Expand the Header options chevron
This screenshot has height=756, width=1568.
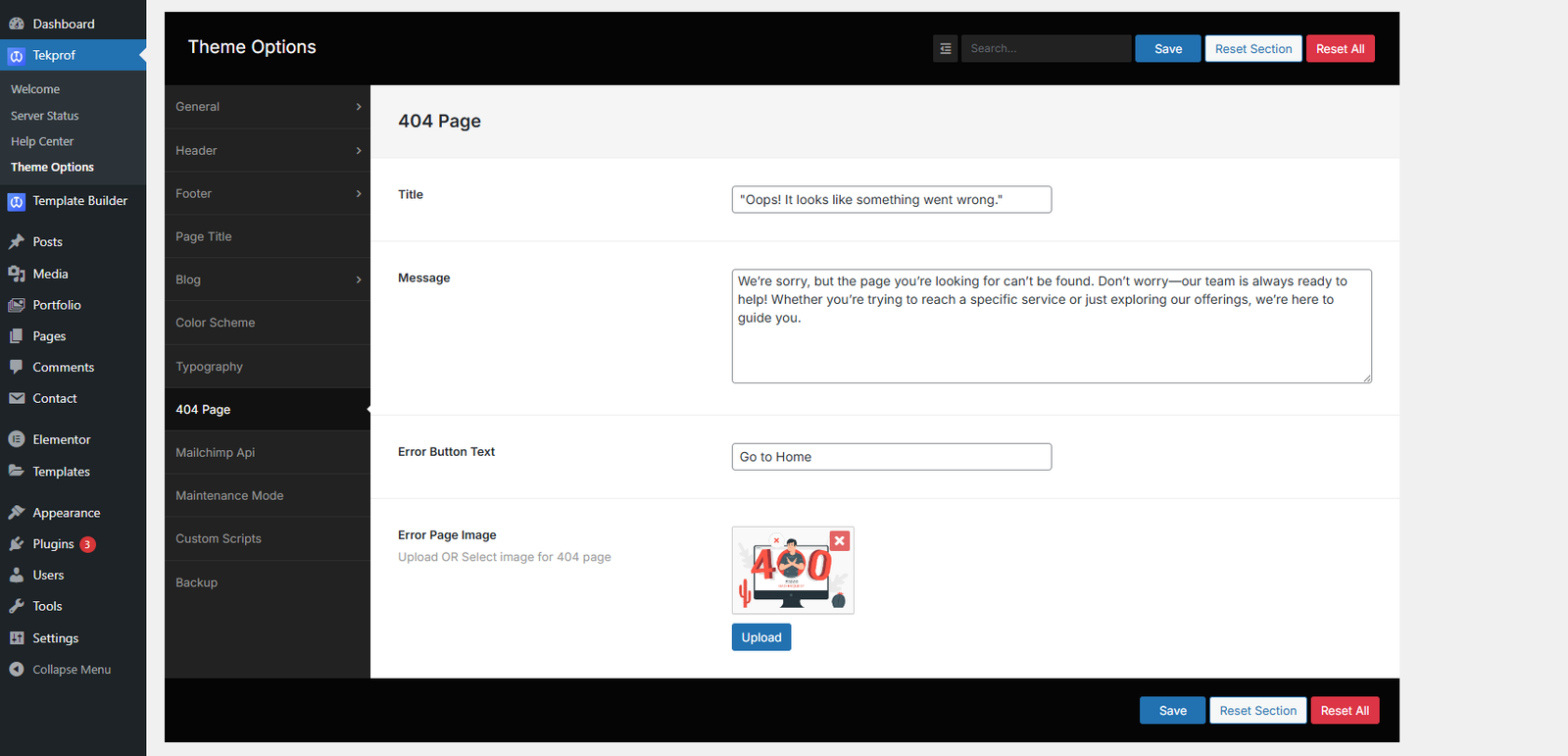coord(359,151)
